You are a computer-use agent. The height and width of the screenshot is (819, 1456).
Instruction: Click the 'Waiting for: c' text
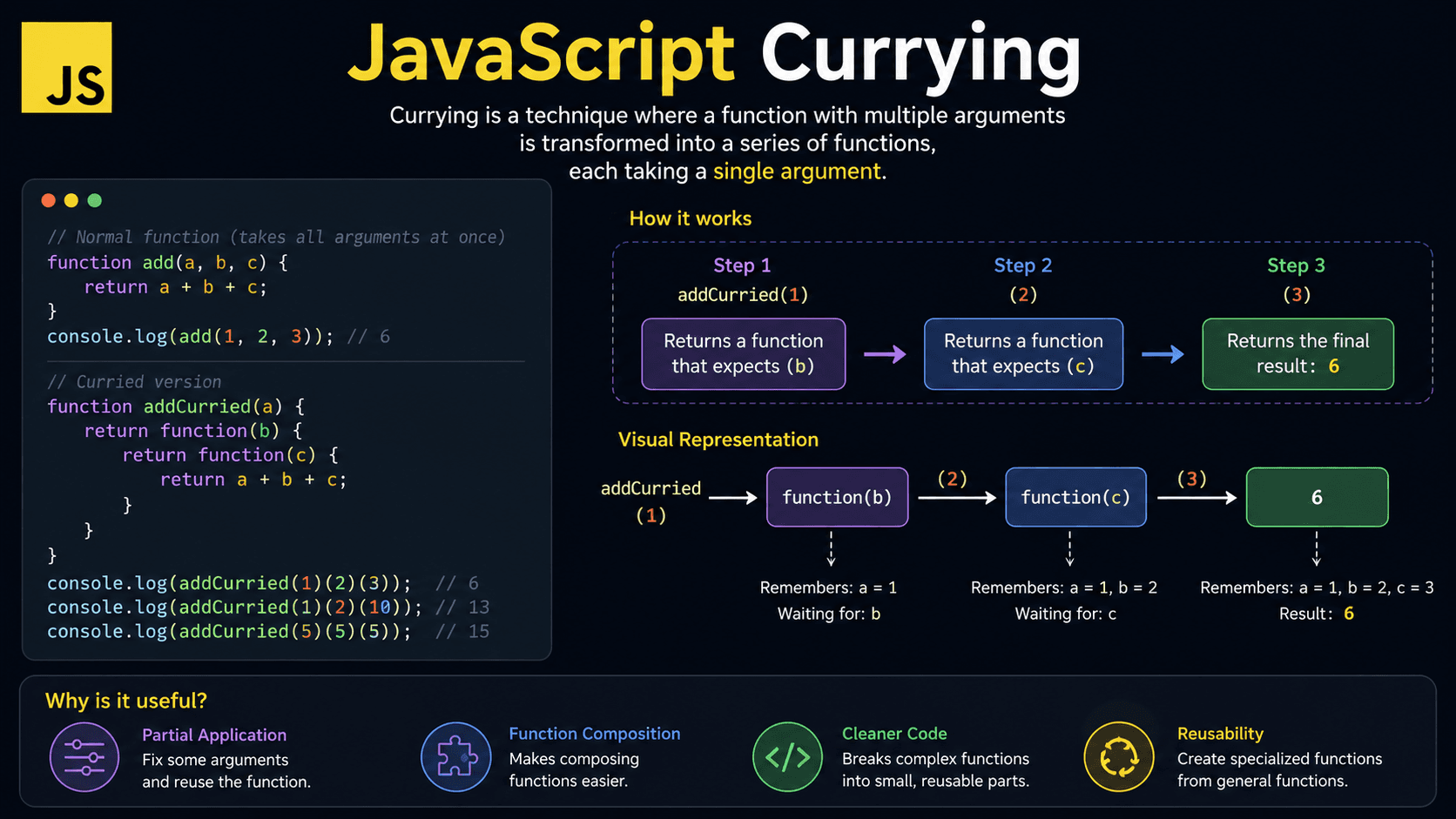(1066, 614)
